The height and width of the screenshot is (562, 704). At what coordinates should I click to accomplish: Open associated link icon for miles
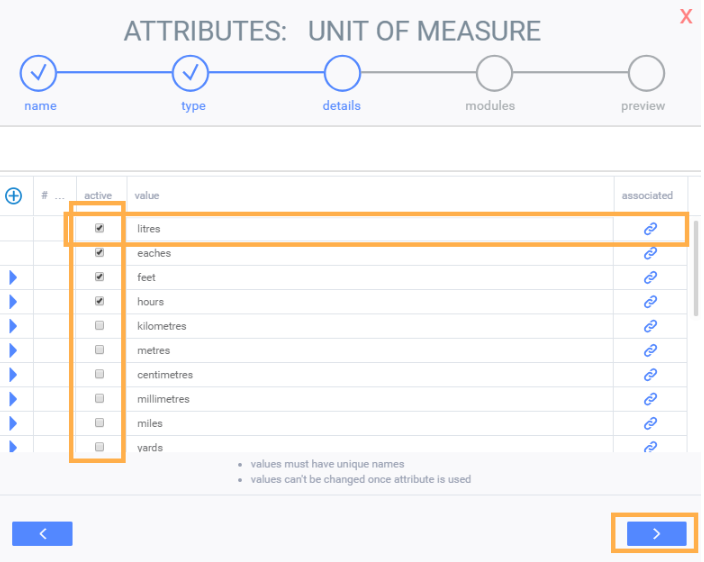[650, 423]
